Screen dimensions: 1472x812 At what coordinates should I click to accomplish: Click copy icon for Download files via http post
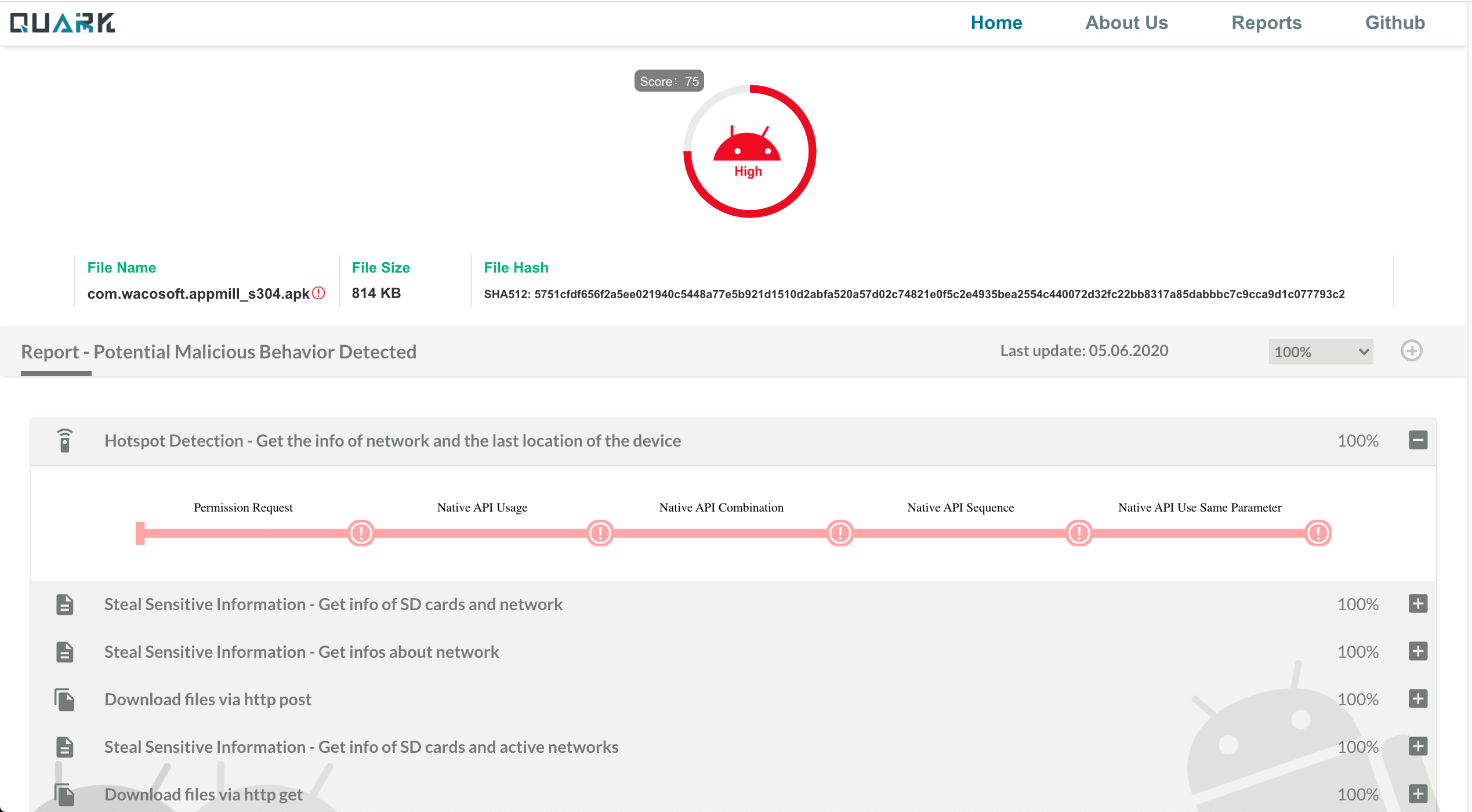point(65,699)
